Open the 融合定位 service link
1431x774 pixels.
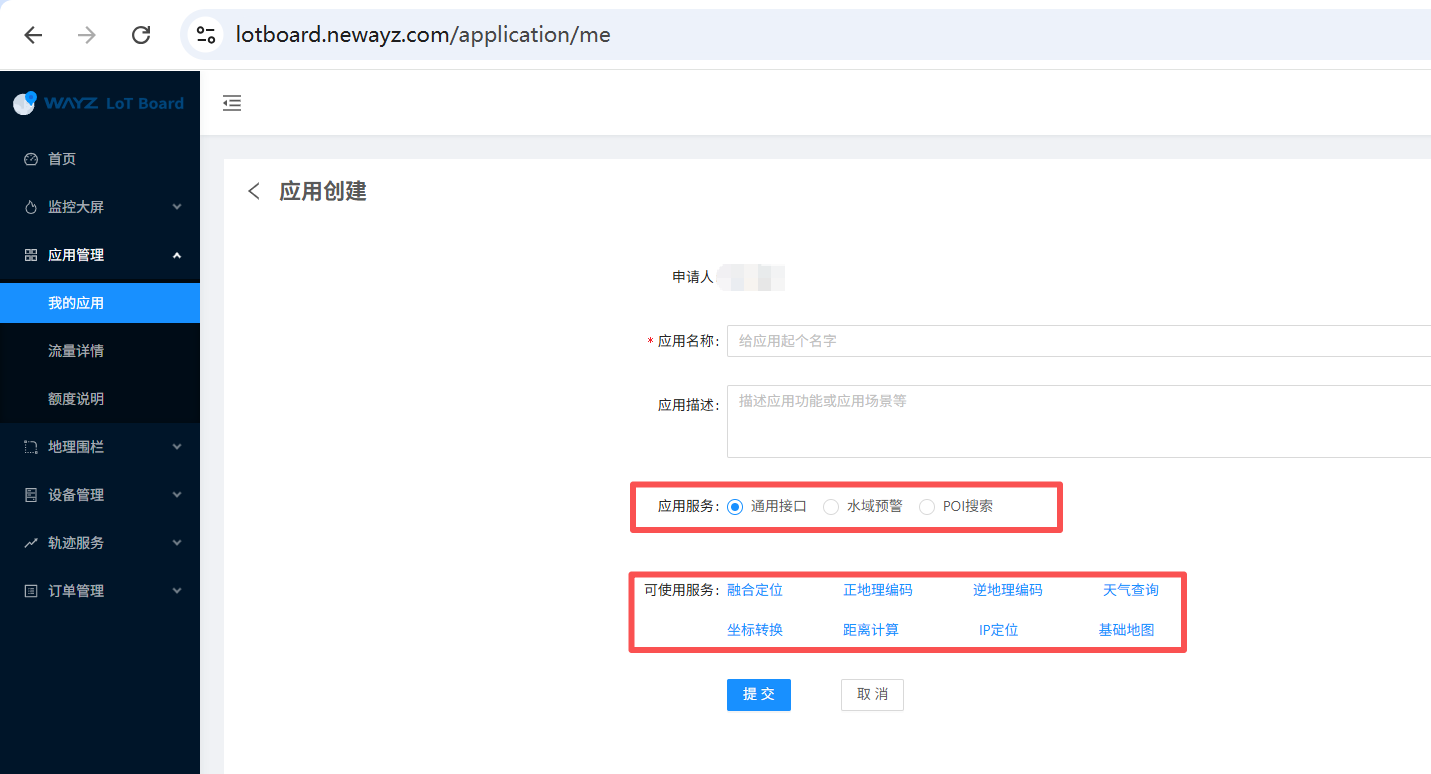click(755, 590)
